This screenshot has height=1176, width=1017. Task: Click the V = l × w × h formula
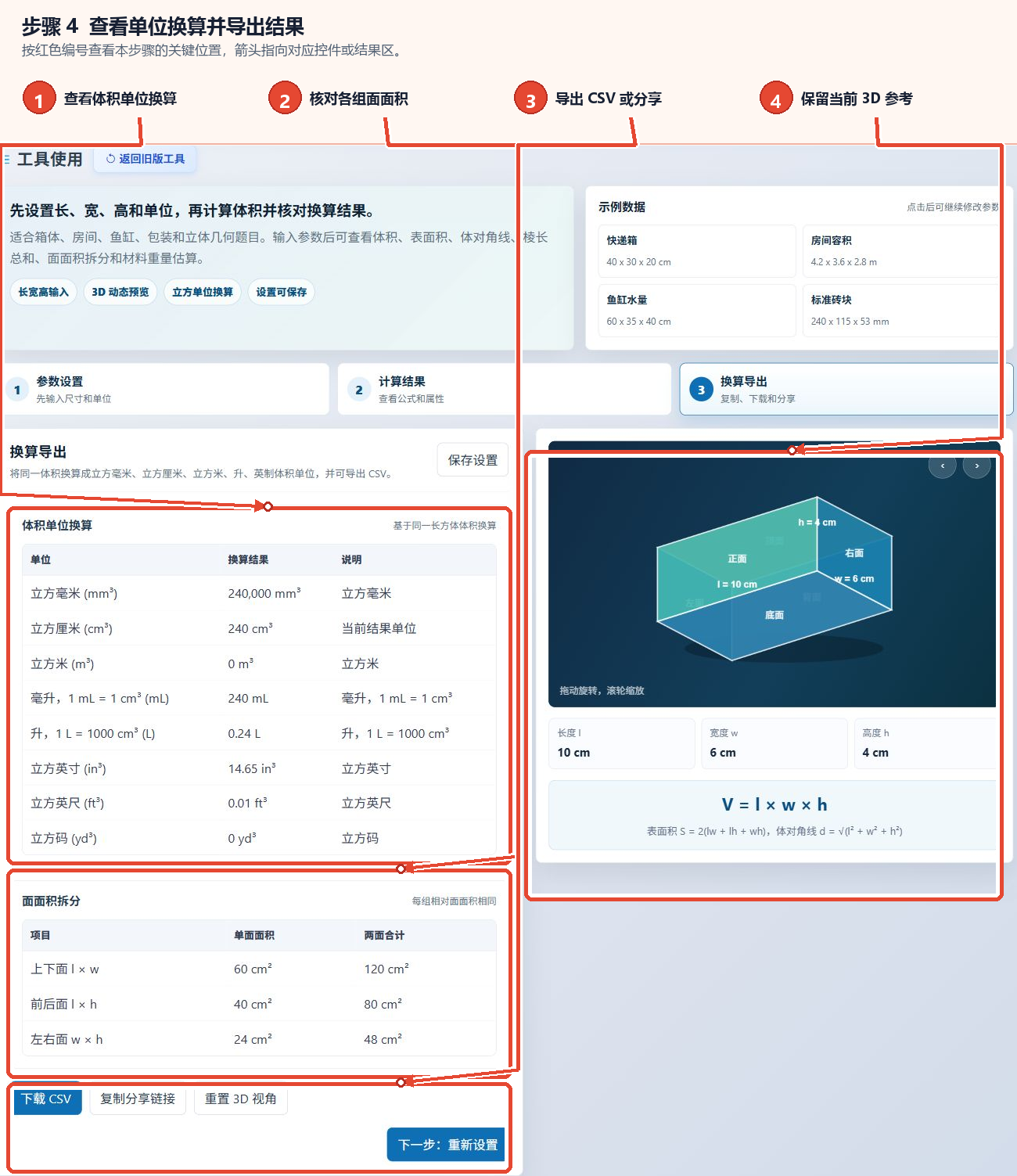774,804
